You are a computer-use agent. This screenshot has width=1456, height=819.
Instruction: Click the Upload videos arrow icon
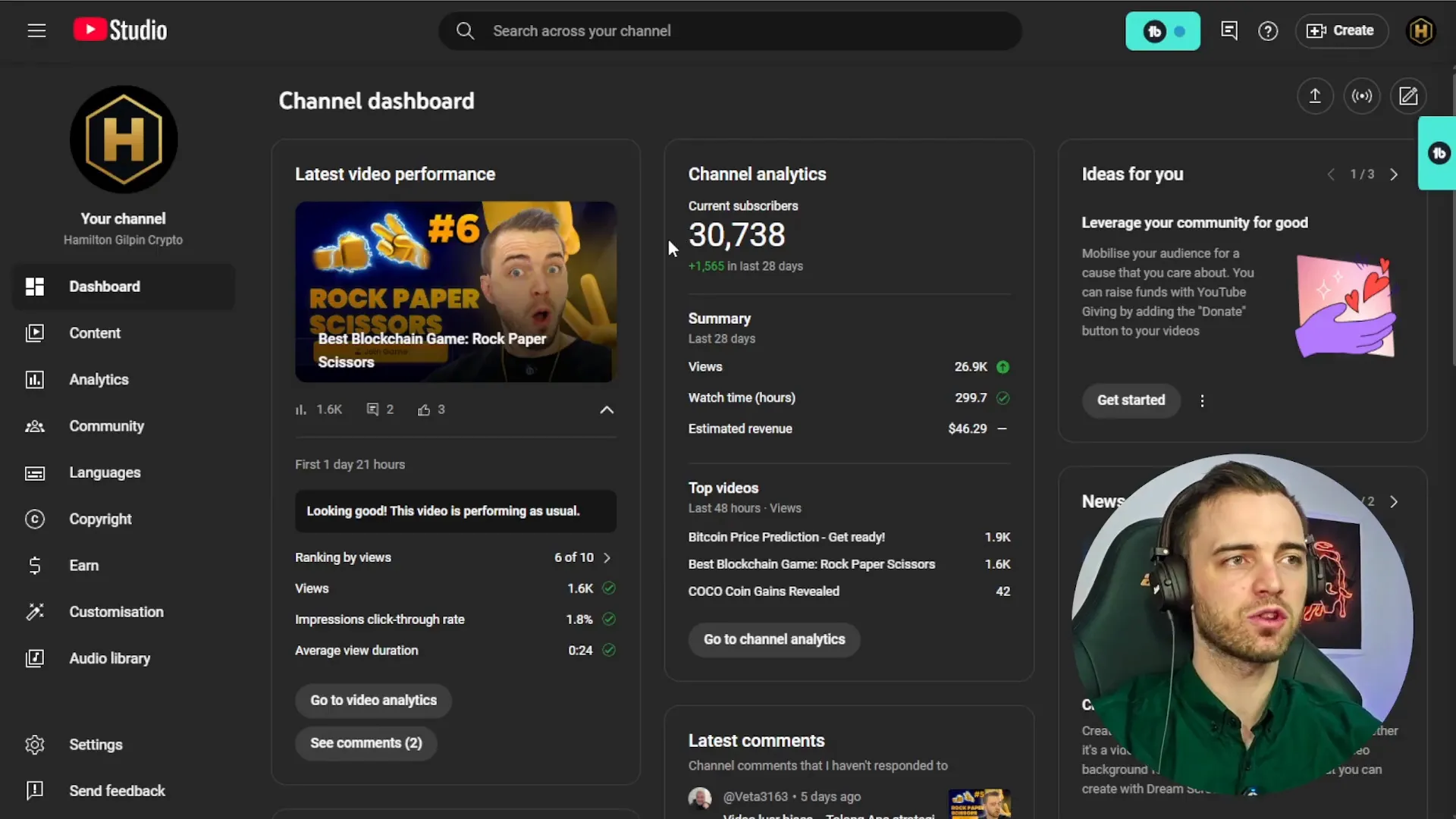click(1315, 96)
